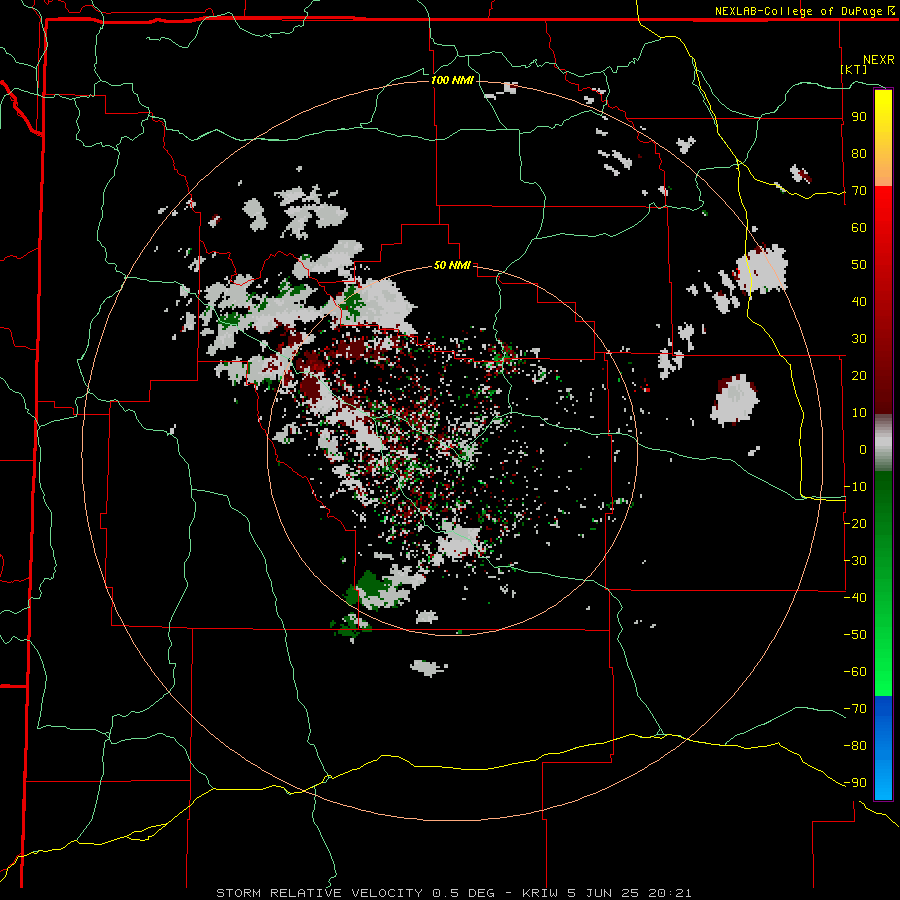Click the 50 NMI range ring label
Image resolution: width=900 pixels, height=900 pixels.
click(x=452, y=265)
